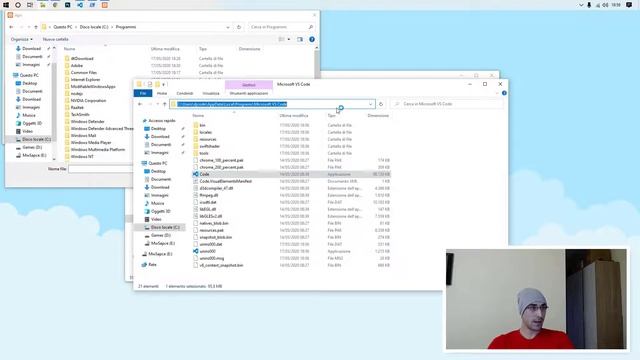The width and height of the screenshot is (640, 360).
Task: Select the nodejs folder in Programmi dialog
Action: pos(76,93)
